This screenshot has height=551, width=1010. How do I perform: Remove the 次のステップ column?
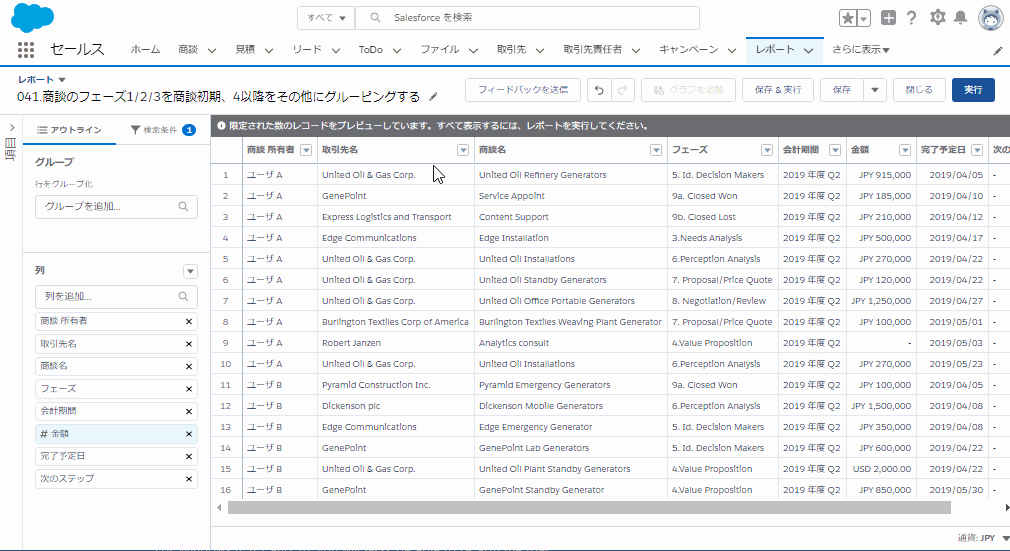[189, 479]
